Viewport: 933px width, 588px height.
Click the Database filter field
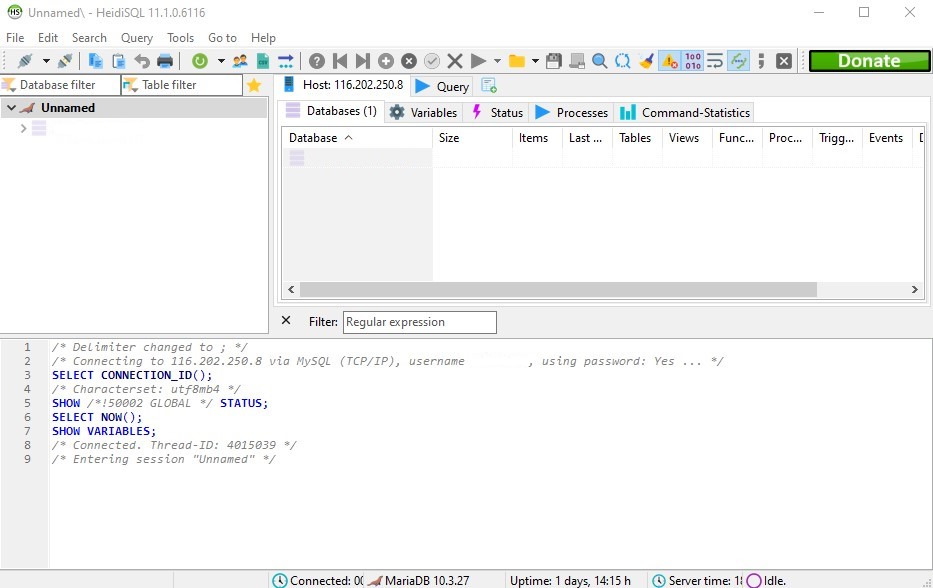(x=60, y=85)
